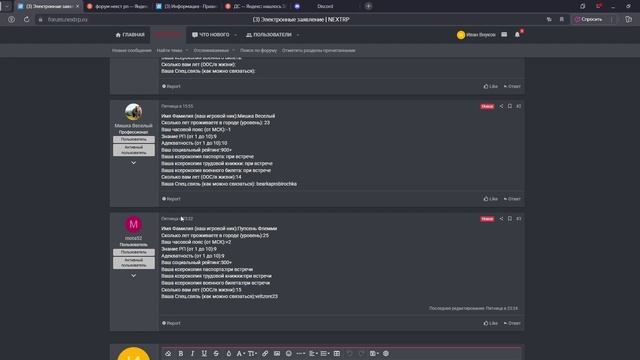Bookmark Мишка Веселый's post
The width and height of the screenshot is (640, 360).
click(x=510, y=106)
